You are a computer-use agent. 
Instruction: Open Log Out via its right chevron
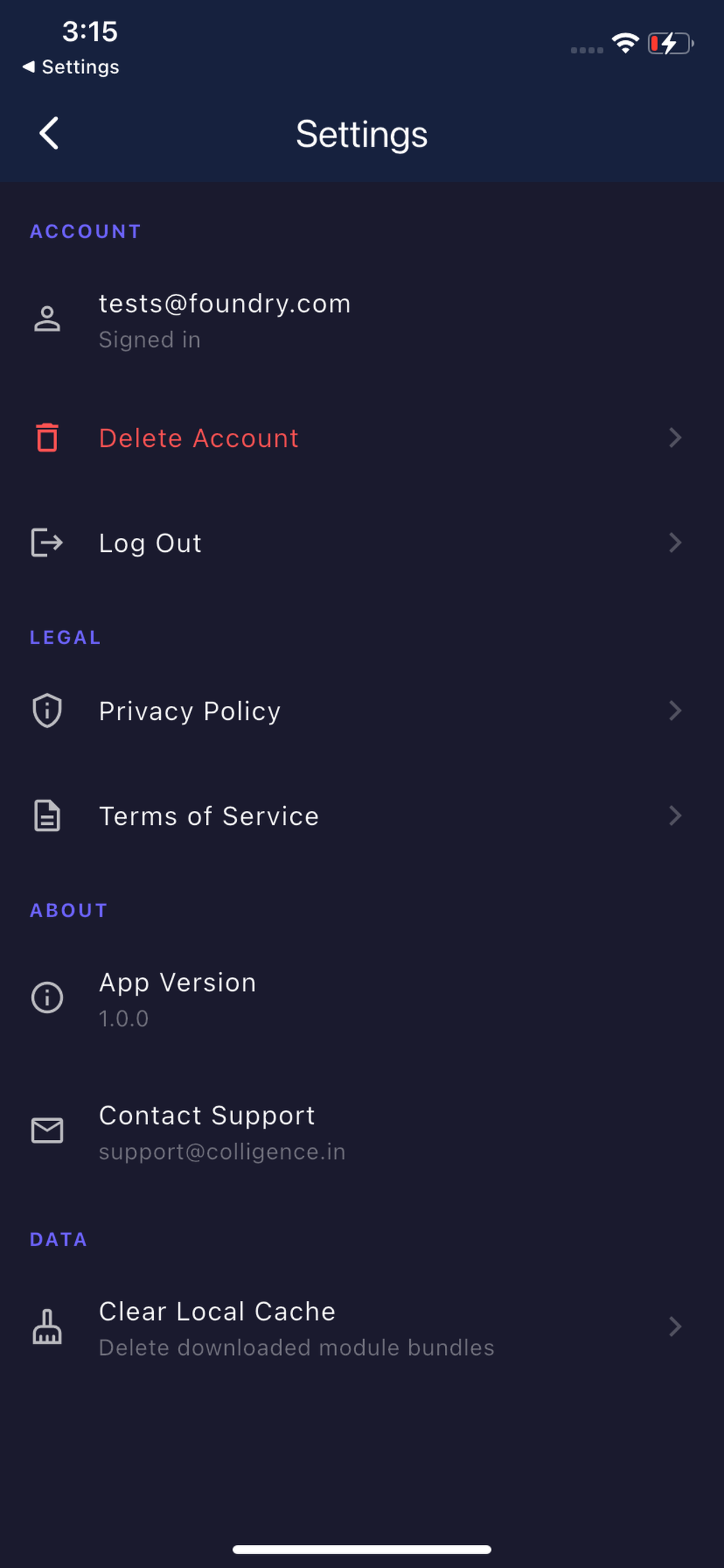point(674,542)
